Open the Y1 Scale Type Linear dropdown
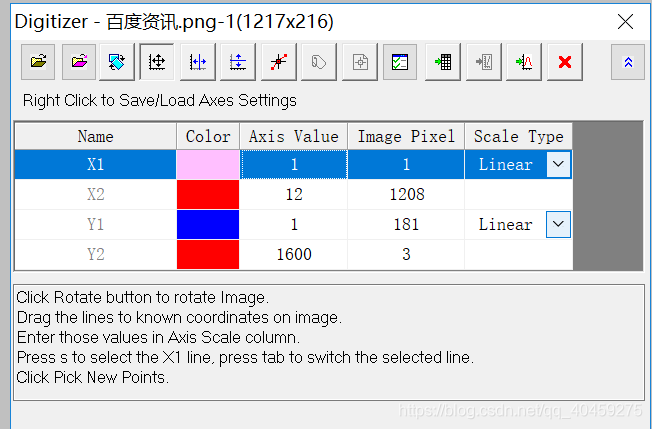Screen dimensions: 652x429 558,224
